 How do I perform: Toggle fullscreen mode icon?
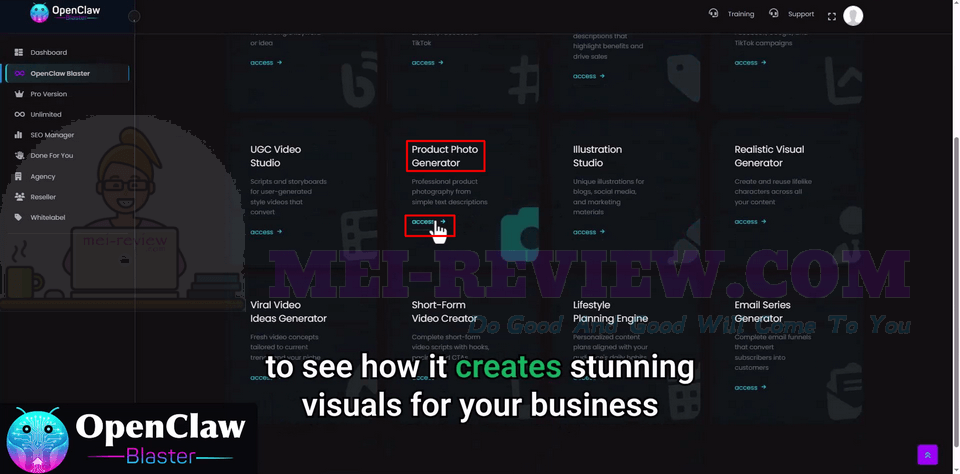click(x=831, y=17)
